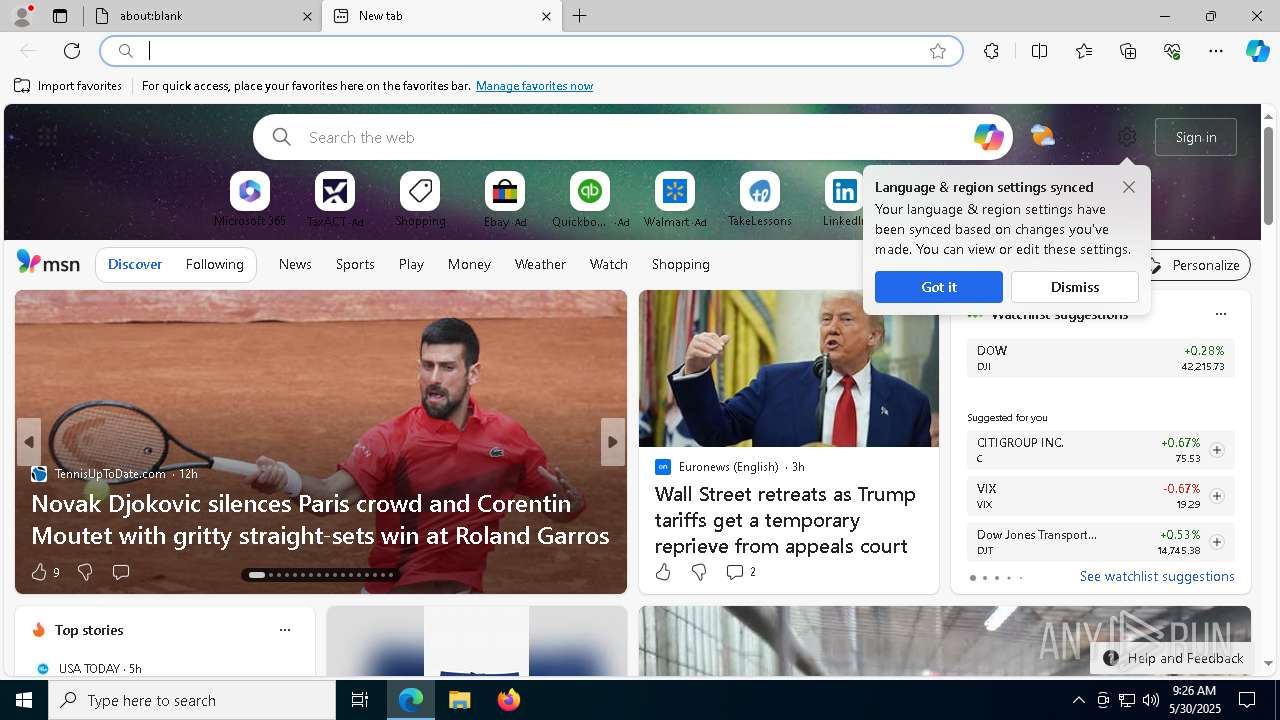Viewport: 1280px width, 720px height.
Task: Open the Shopping category in MSN nav
Action: 681,264
